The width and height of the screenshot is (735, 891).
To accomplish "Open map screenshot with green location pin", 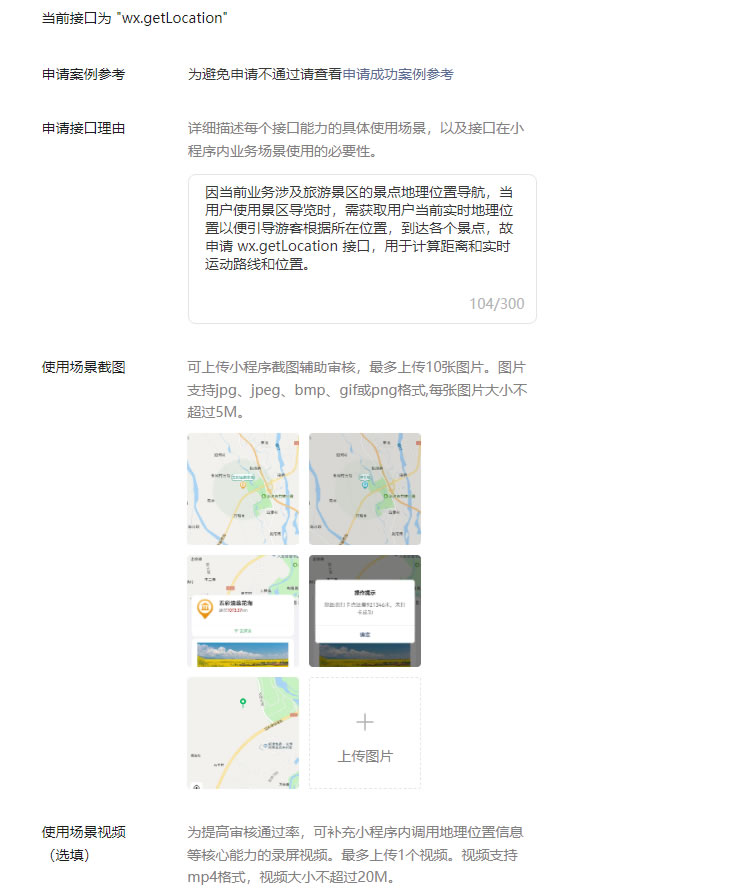I will pos(243,733).
